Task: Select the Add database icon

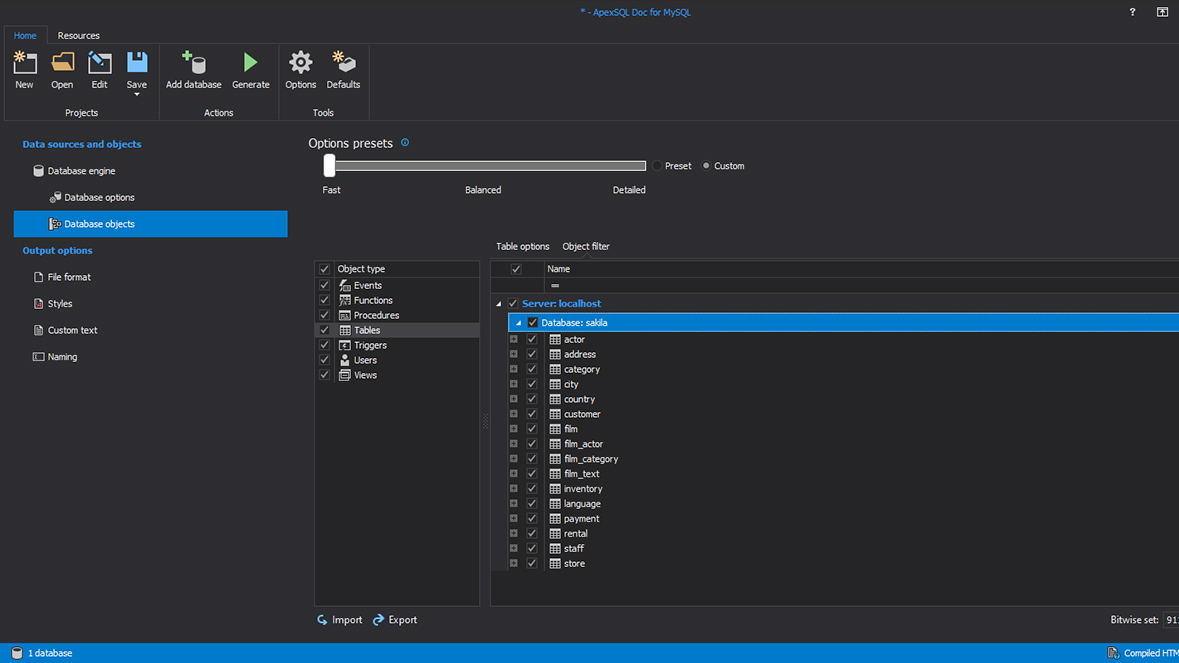Action: click(193, 62)
